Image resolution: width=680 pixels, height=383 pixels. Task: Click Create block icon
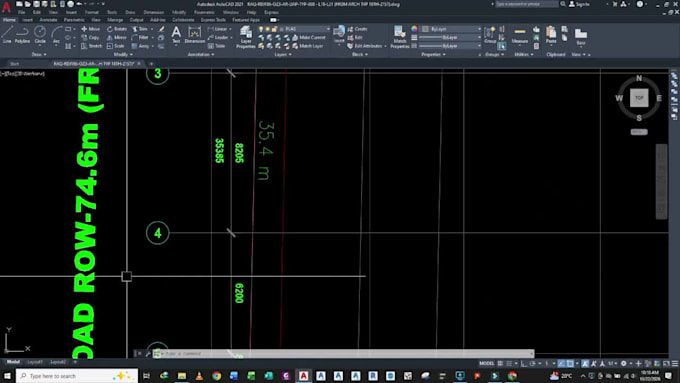click(x=357, y=29)
